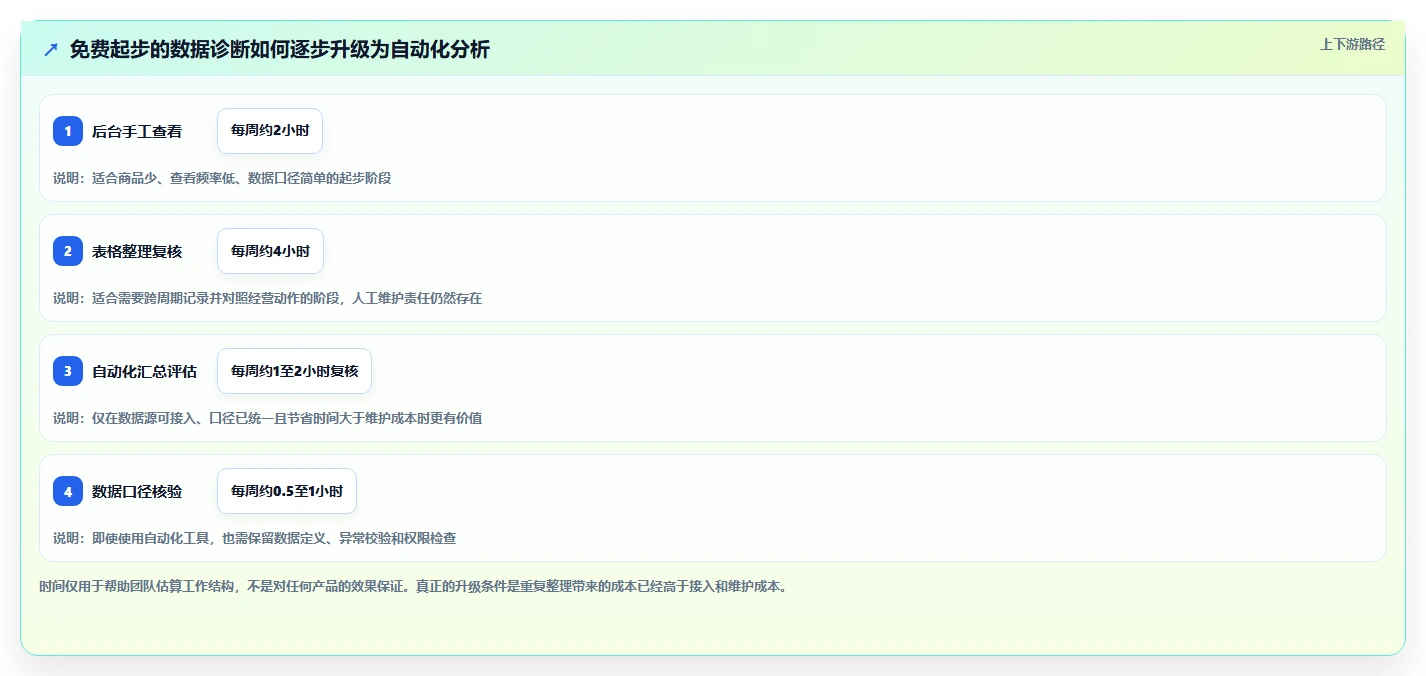Screen dimensions: 1426x676
Task: Click the description starting 说明:适合商品少
Action: [222, 178]
